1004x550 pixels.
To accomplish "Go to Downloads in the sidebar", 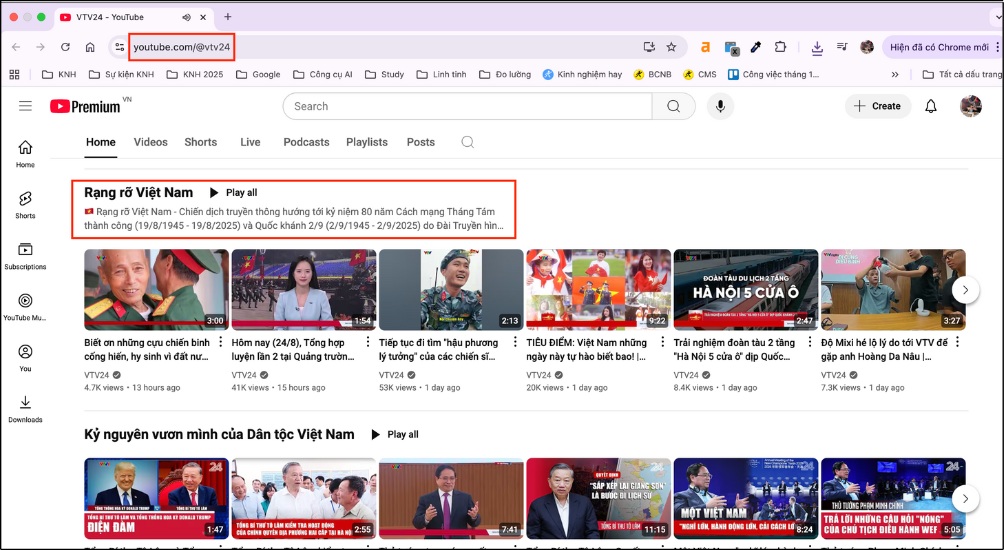I will tap(25, 408).
